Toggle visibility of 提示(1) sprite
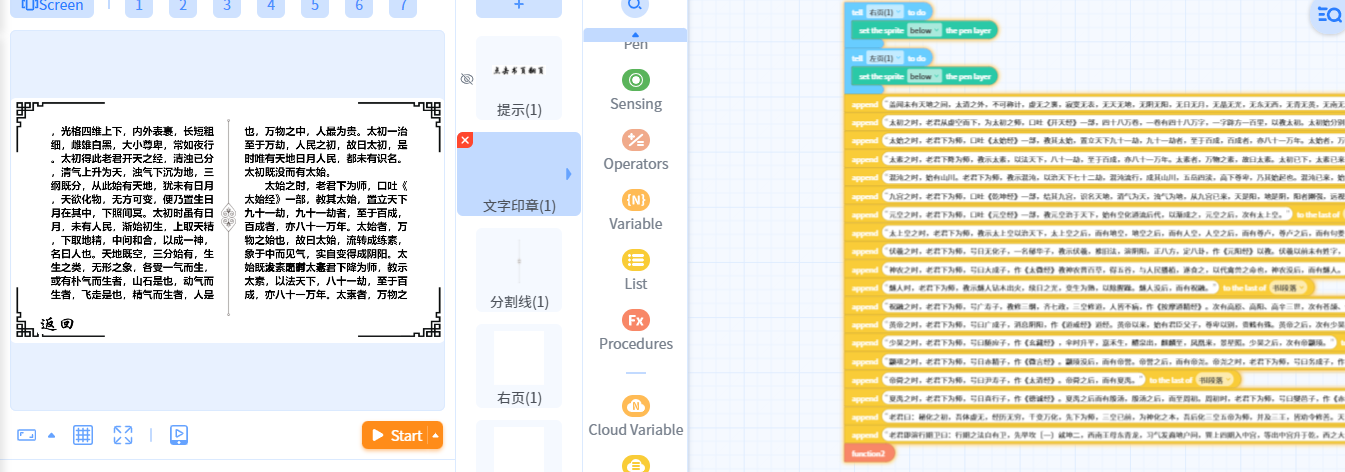The image size is (1345, 472). pos(466,79)
